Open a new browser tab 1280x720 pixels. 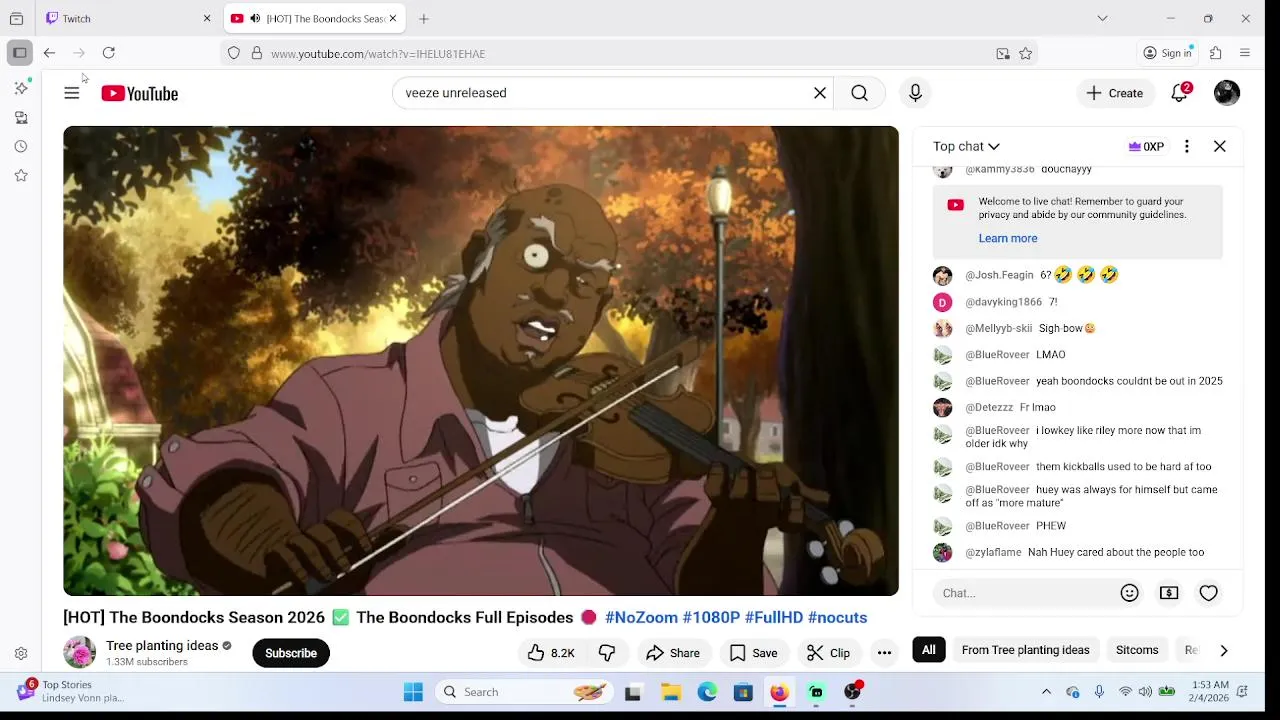point(424,18)
